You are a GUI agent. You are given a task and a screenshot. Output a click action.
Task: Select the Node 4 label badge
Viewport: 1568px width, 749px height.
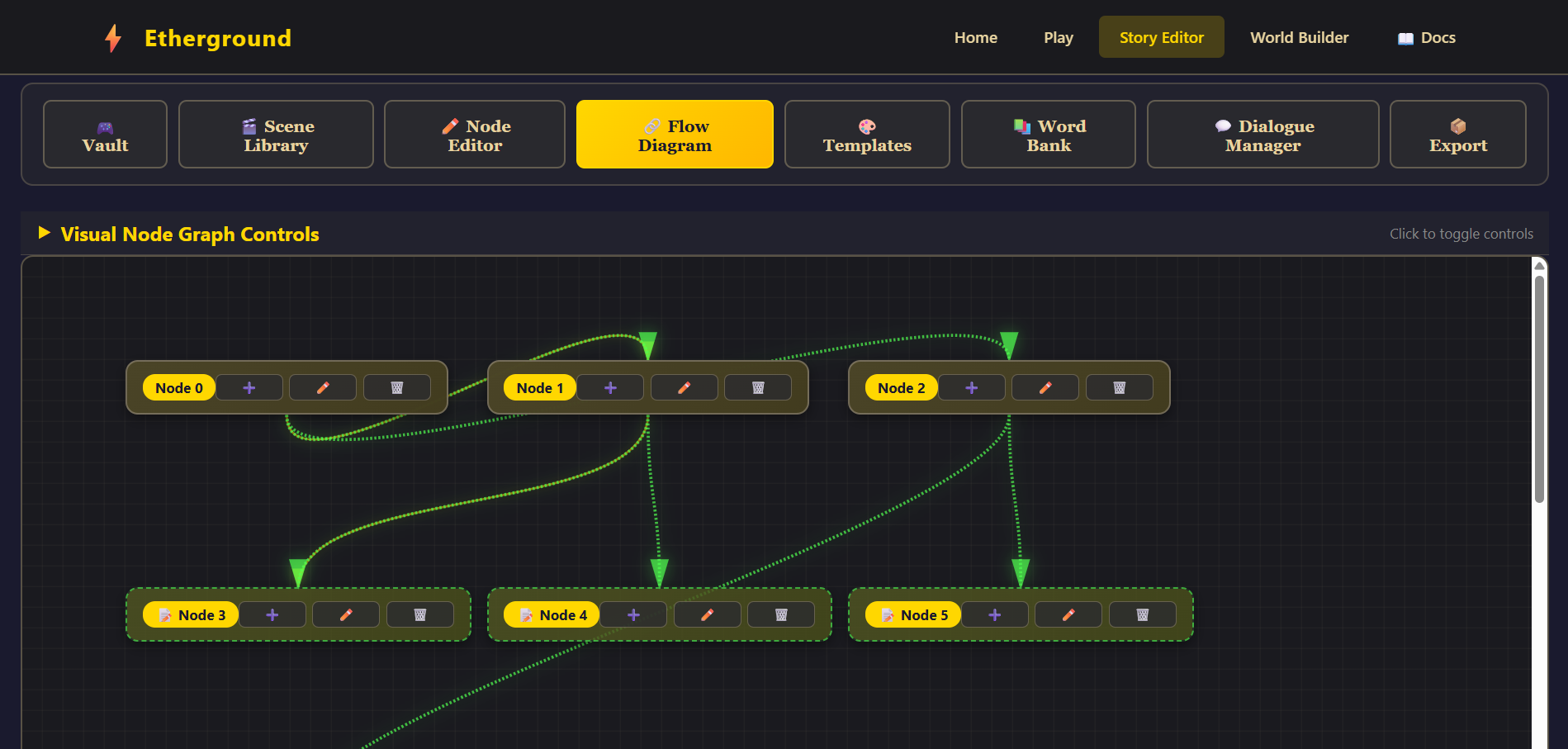tap(552, 615)
